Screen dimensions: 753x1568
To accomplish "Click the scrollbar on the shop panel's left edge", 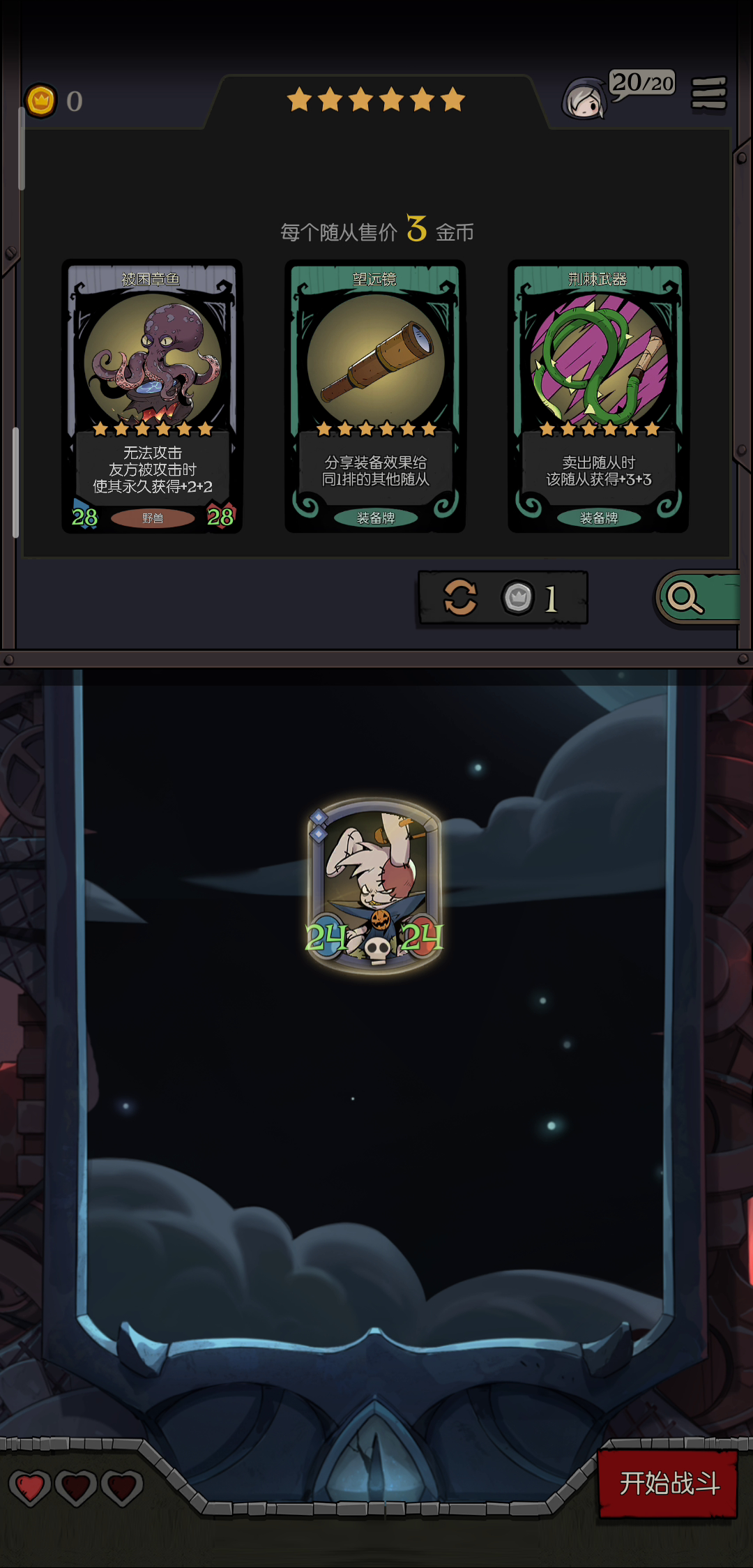I will [16, 481].
